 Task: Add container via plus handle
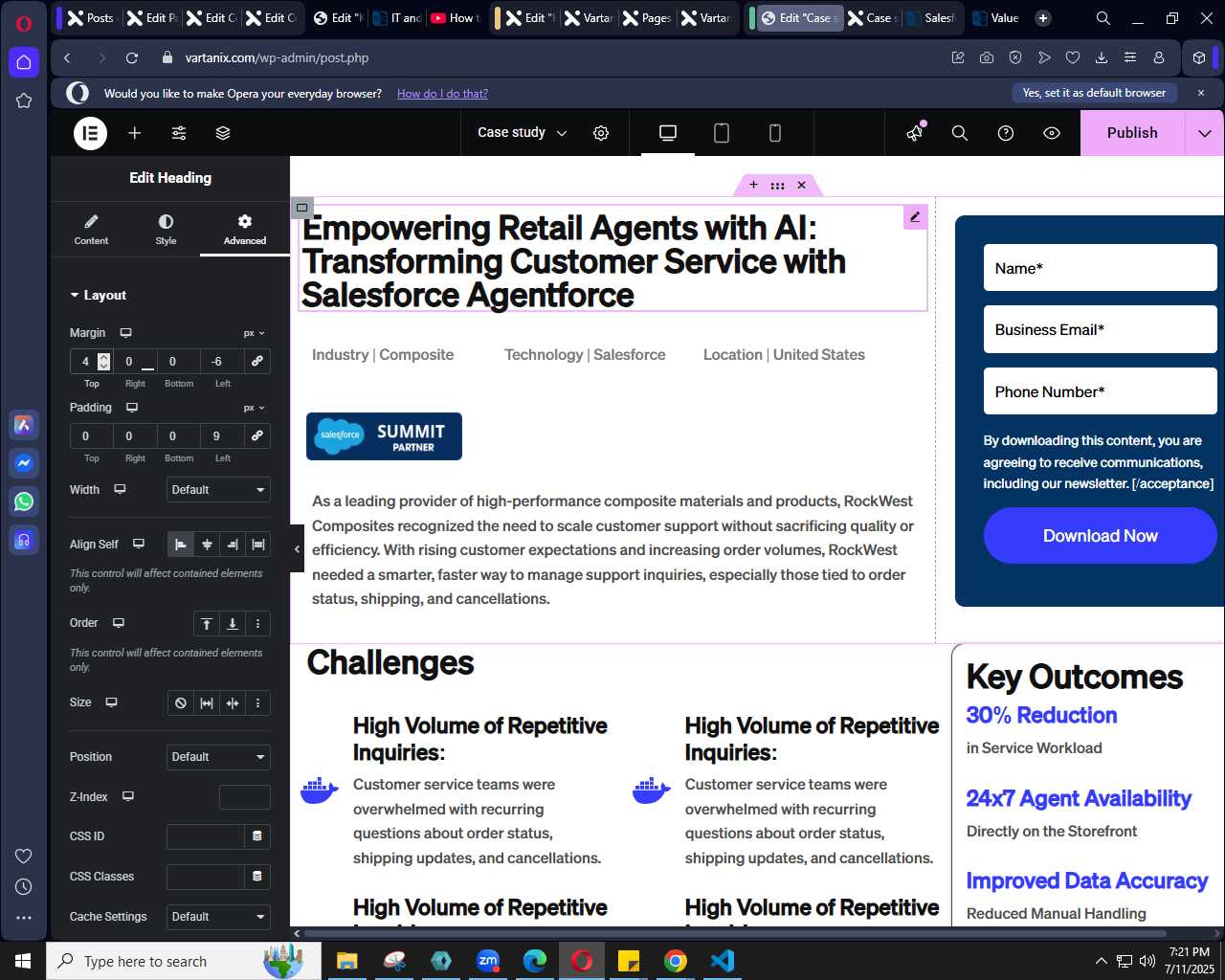tap(753, 185)
